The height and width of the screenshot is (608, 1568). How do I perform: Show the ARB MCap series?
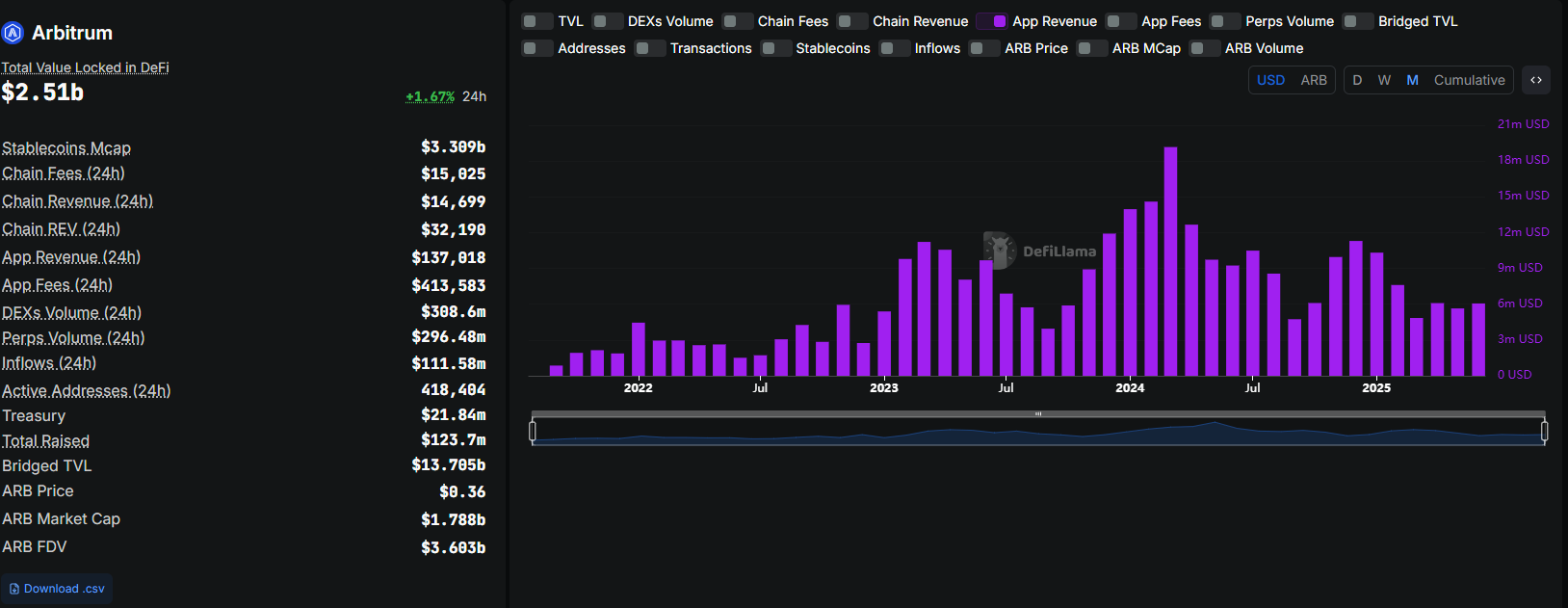coord(1091,48)
